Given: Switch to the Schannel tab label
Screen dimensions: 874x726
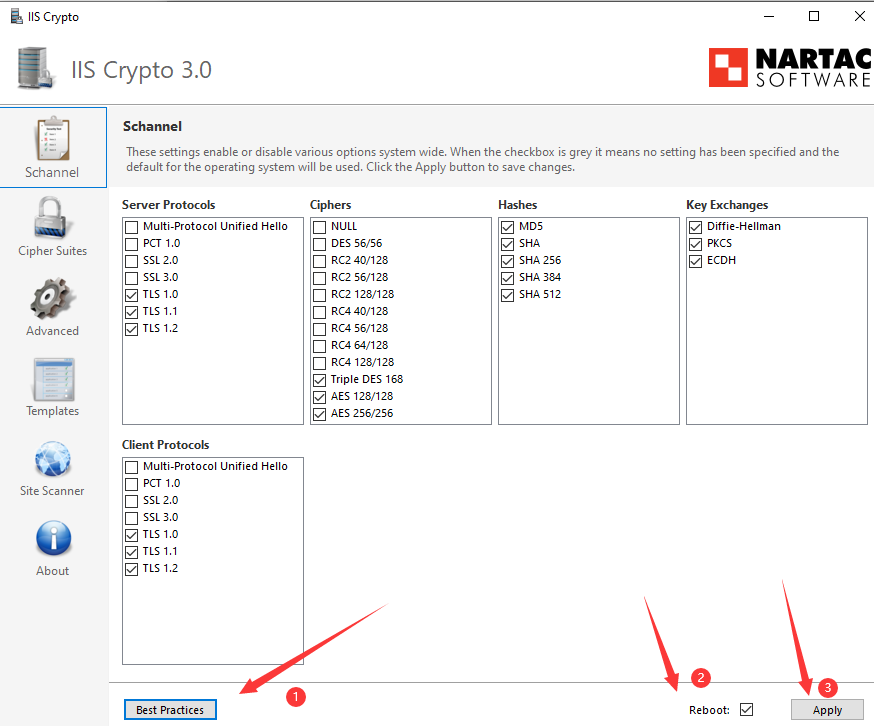Looking at the screenshot, I should [x=52, y=172].
